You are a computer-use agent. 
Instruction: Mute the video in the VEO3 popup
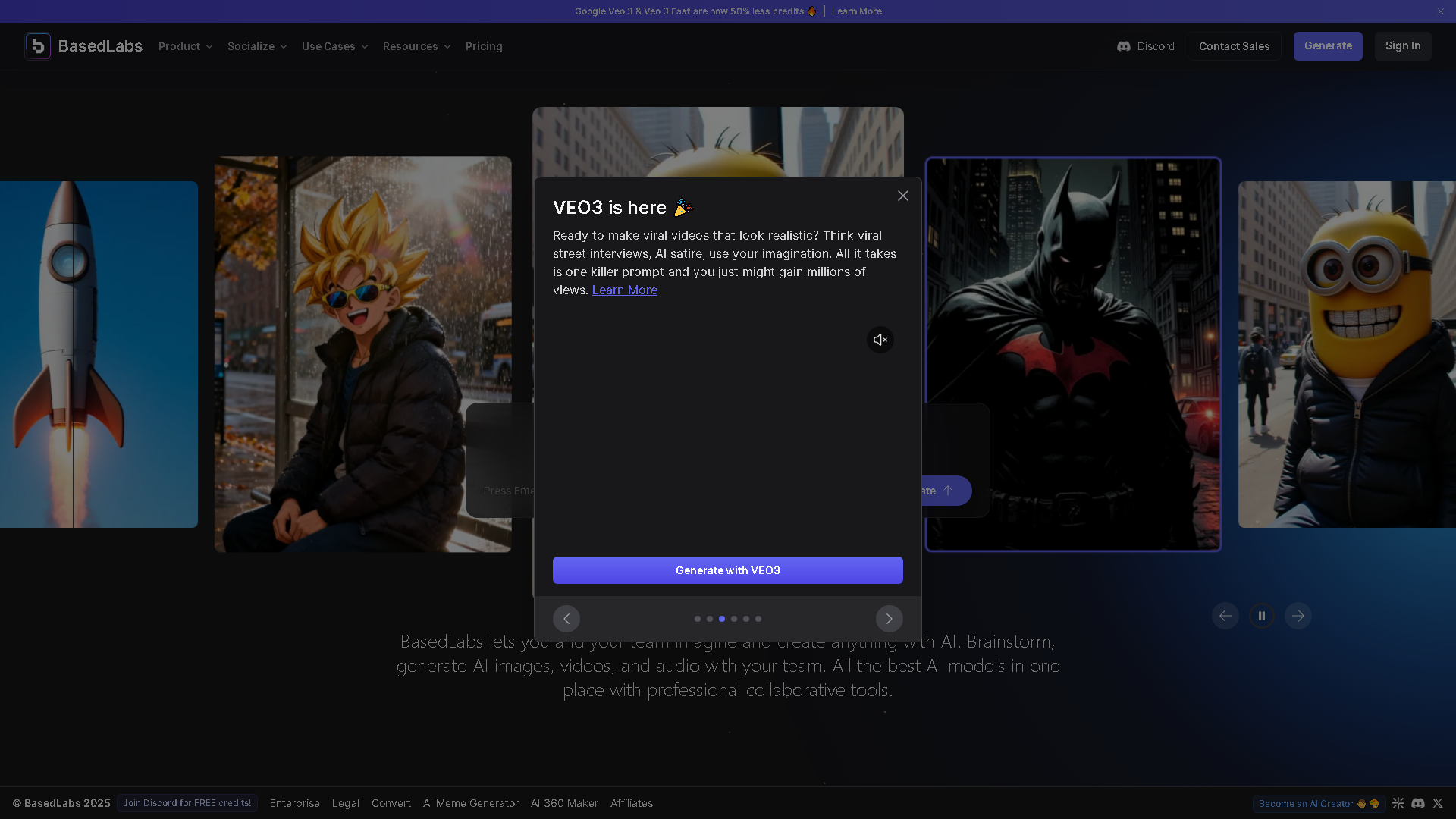(x=880, y=340)
